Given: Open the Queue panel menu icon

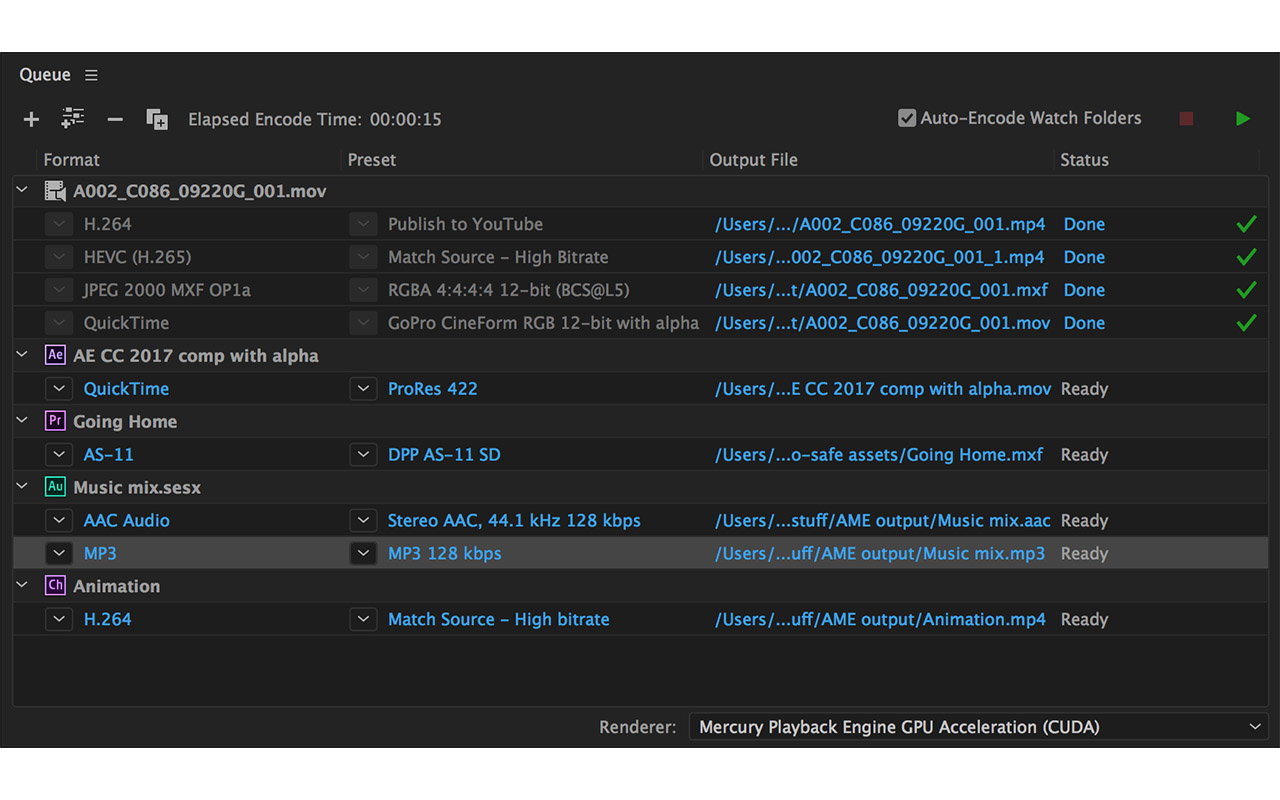Looking at the screenshot, I should click(x=91, y=75).
